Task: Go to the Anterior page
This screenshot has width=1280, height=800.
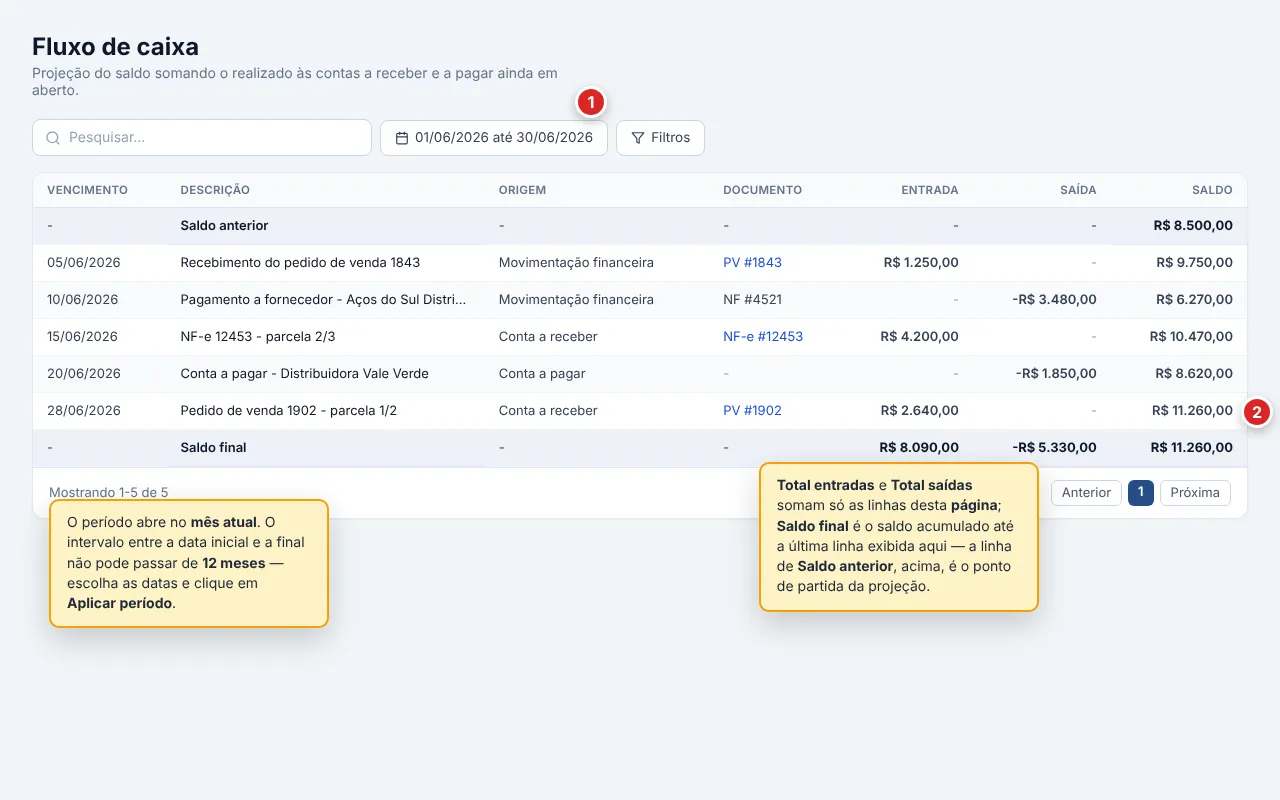Action: pos(1086,492)
